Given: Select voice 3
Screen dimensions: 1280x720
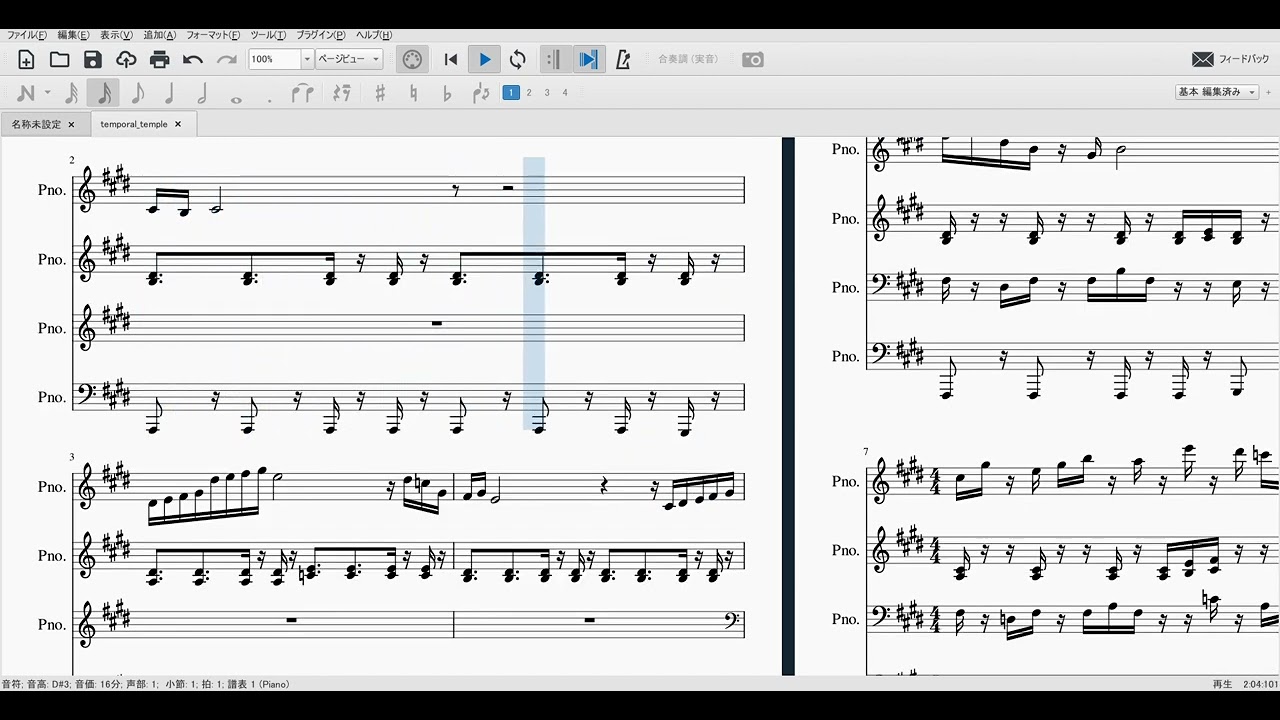Looking at the screenshot, I should click(547, 93).
